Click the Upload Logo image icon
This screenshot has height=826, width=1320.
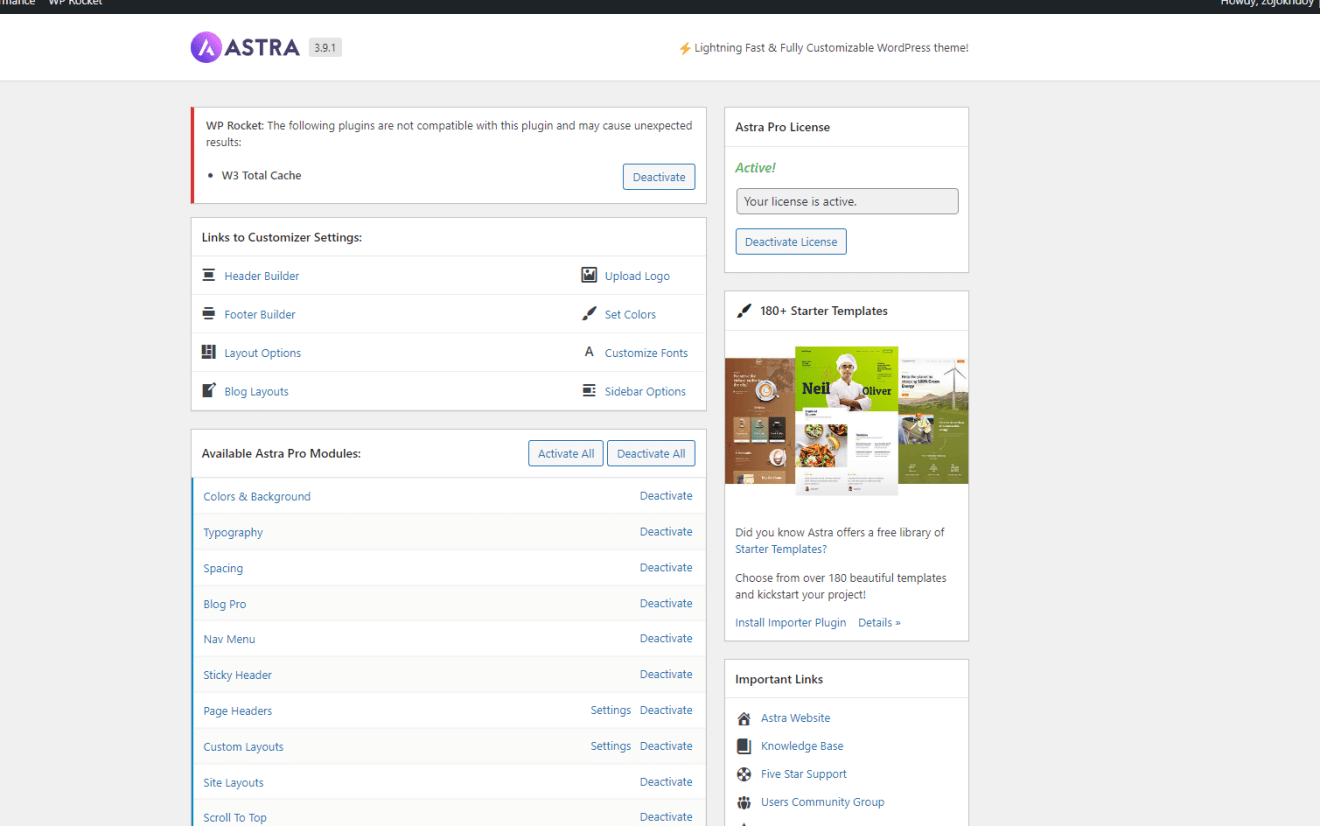tap(589, 275)
